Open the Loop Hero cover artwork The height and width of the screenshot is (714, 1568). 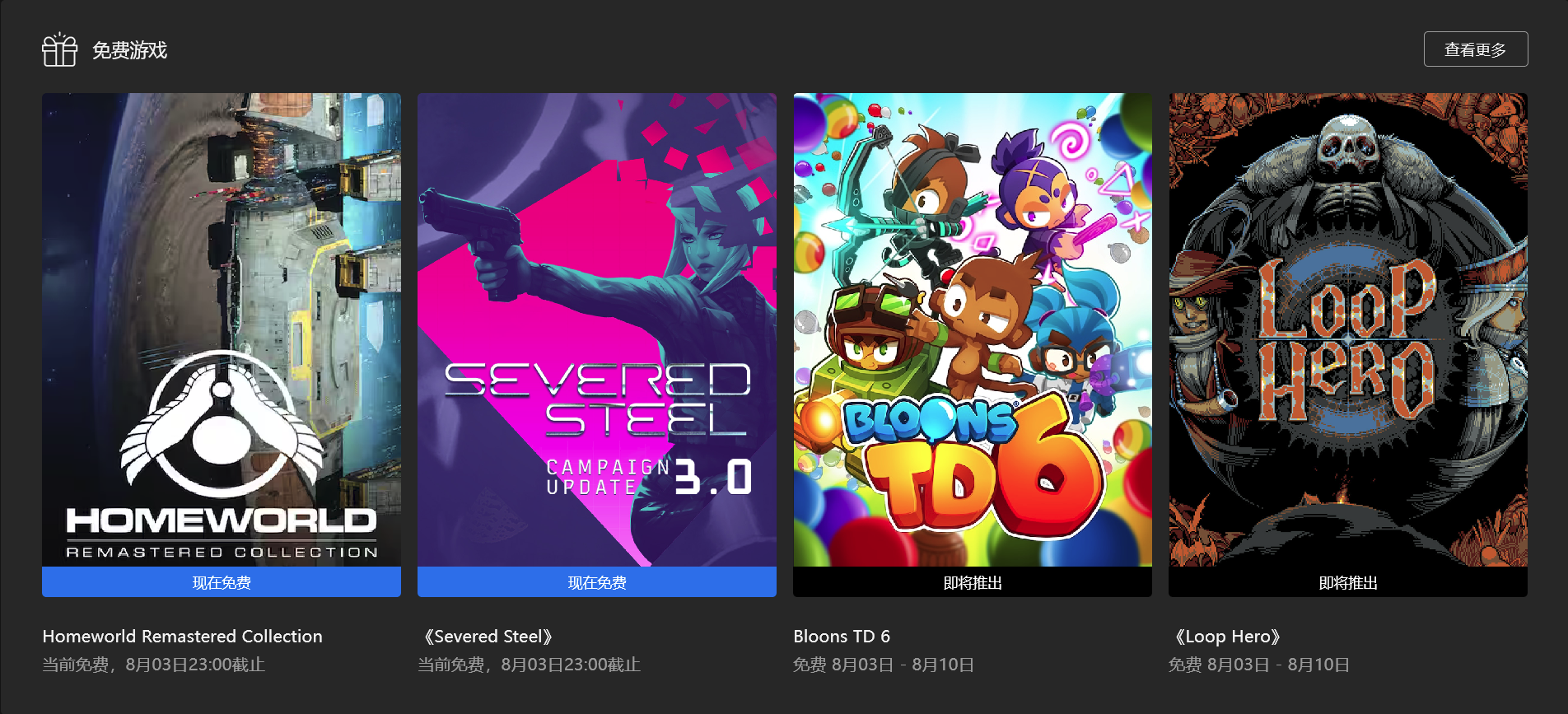(1348, 329)
